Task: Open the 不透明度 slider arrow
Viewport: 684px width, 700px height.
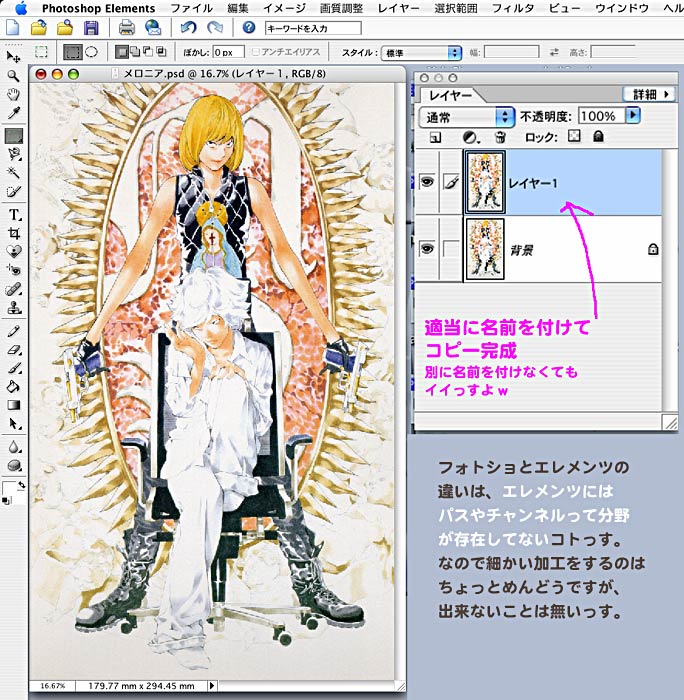Action: point(633,116)
